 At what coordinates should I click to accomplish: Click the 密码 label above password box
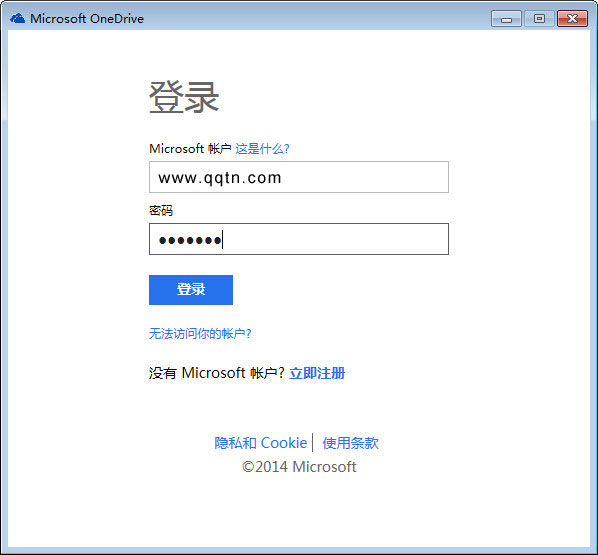161,211
